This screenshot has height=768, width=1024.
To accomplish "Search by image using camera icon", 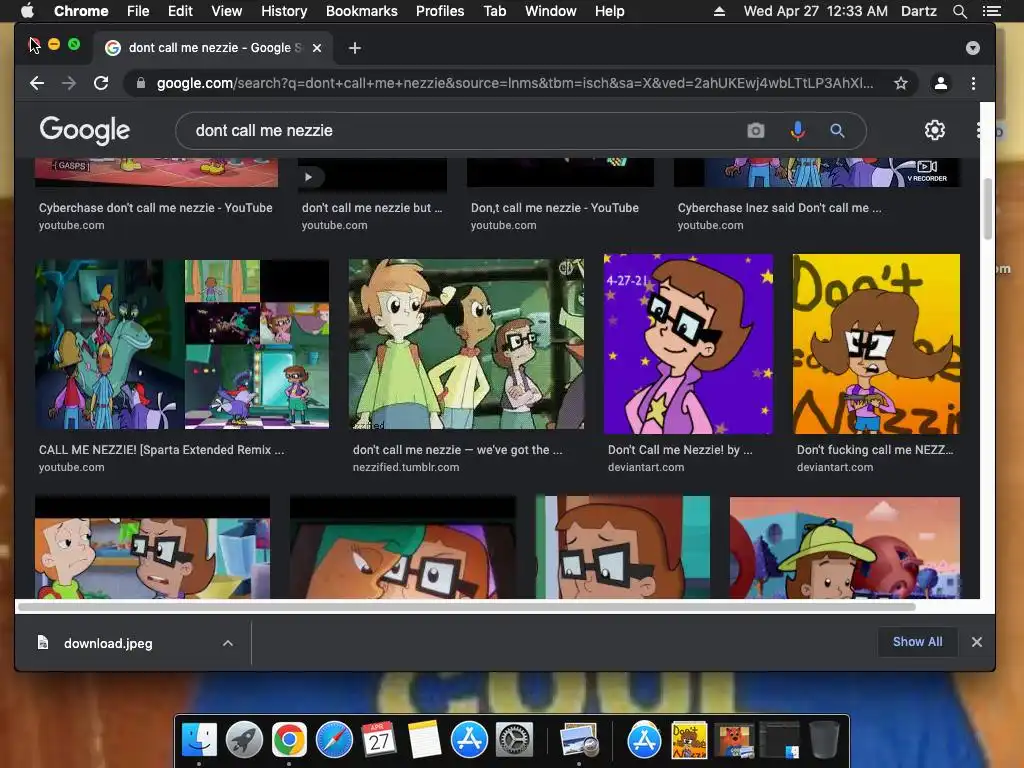I will (x=756, y=131).
